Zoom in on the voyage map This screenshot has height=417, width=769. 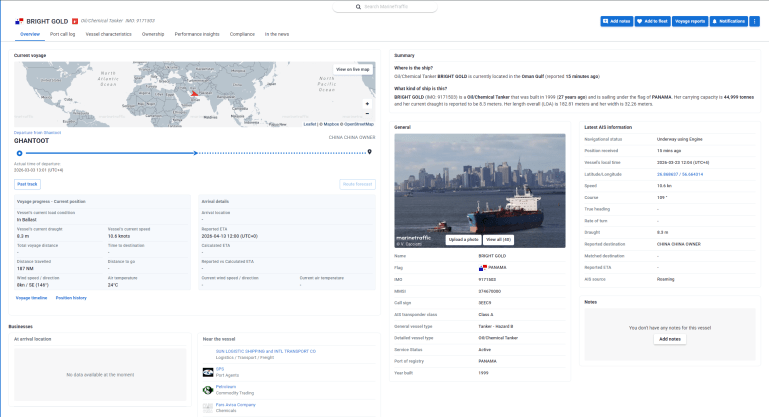pos(367,103)
